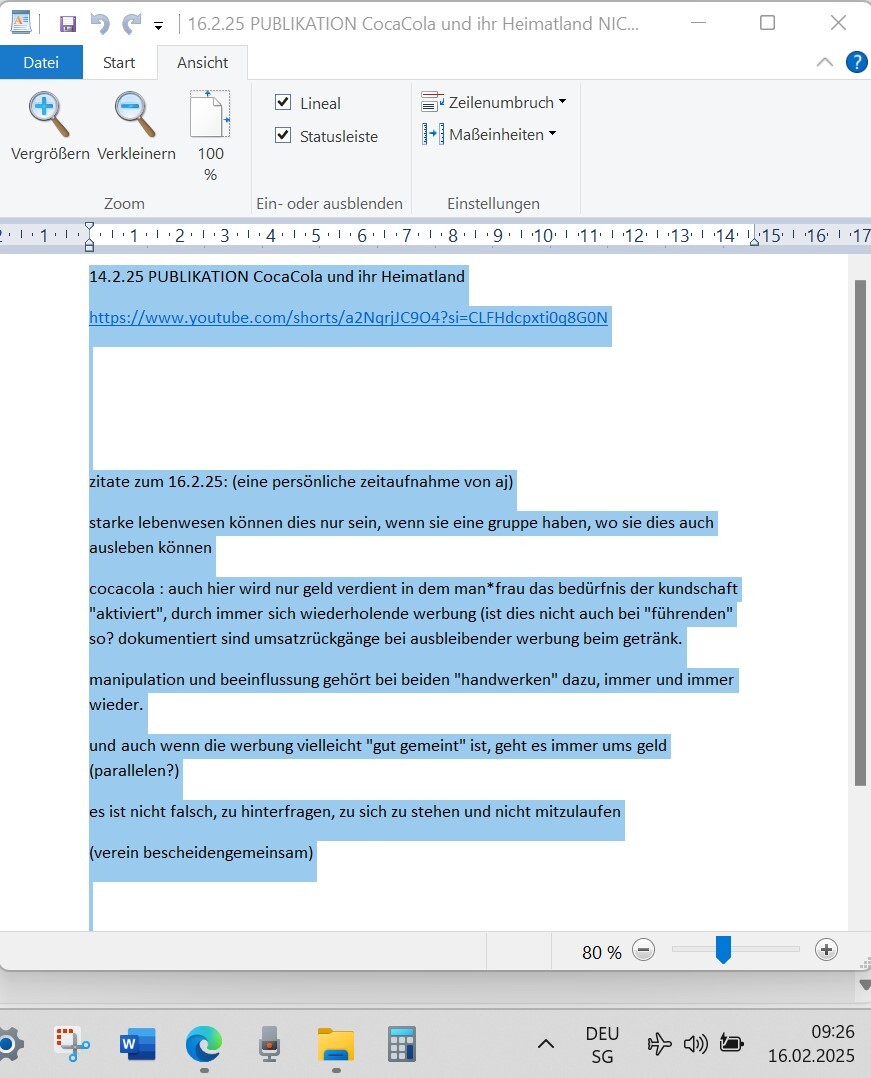Click text '(verein bescheidengemeinsam)'

point(201,852)
